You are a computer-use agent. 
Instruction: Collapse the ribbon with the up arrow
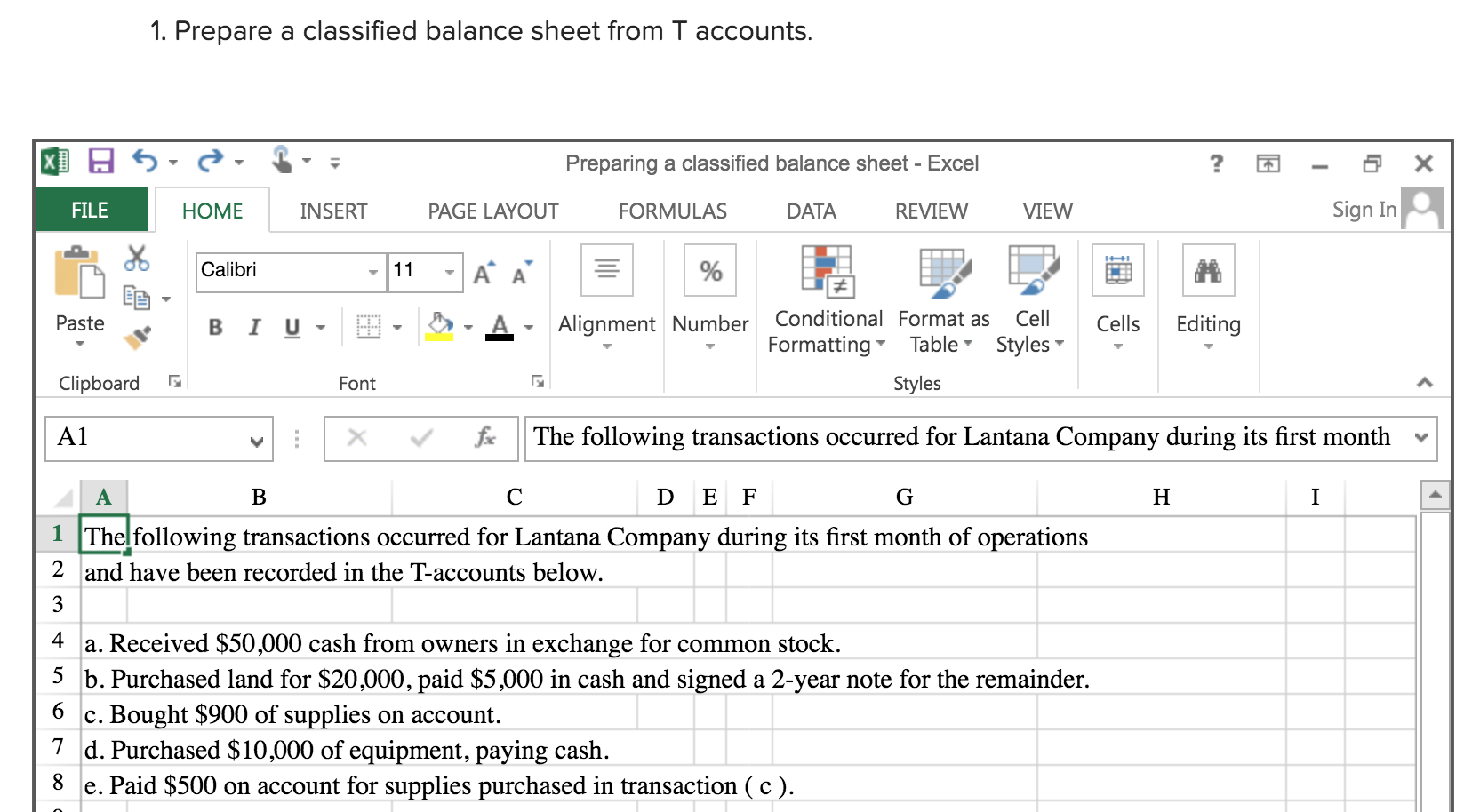click(1427, 382)
